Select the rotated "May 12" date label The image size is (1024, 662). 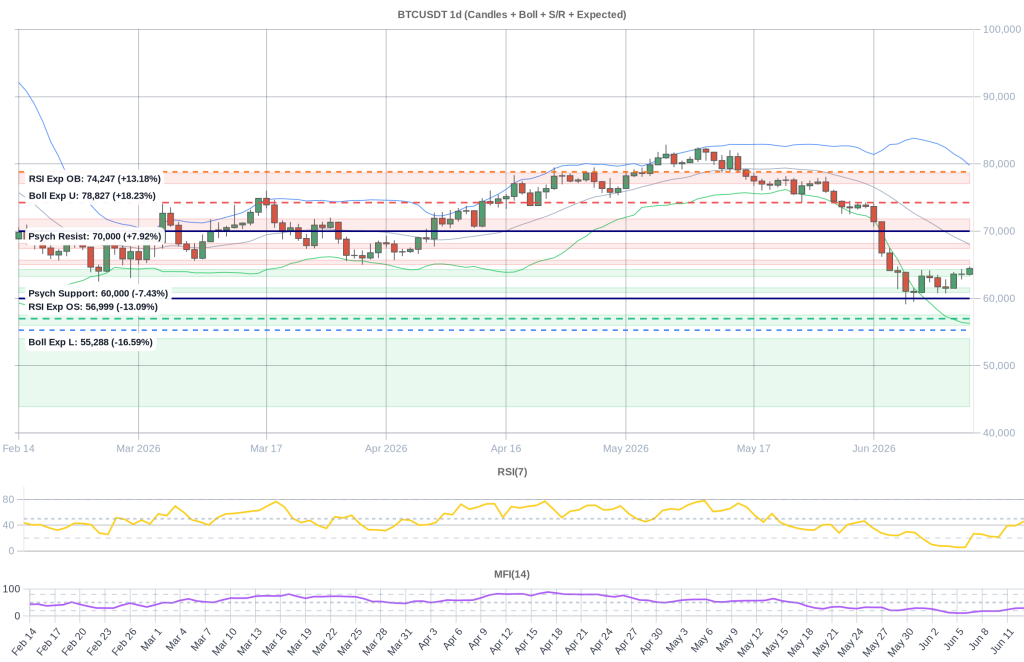pos(750,642)
